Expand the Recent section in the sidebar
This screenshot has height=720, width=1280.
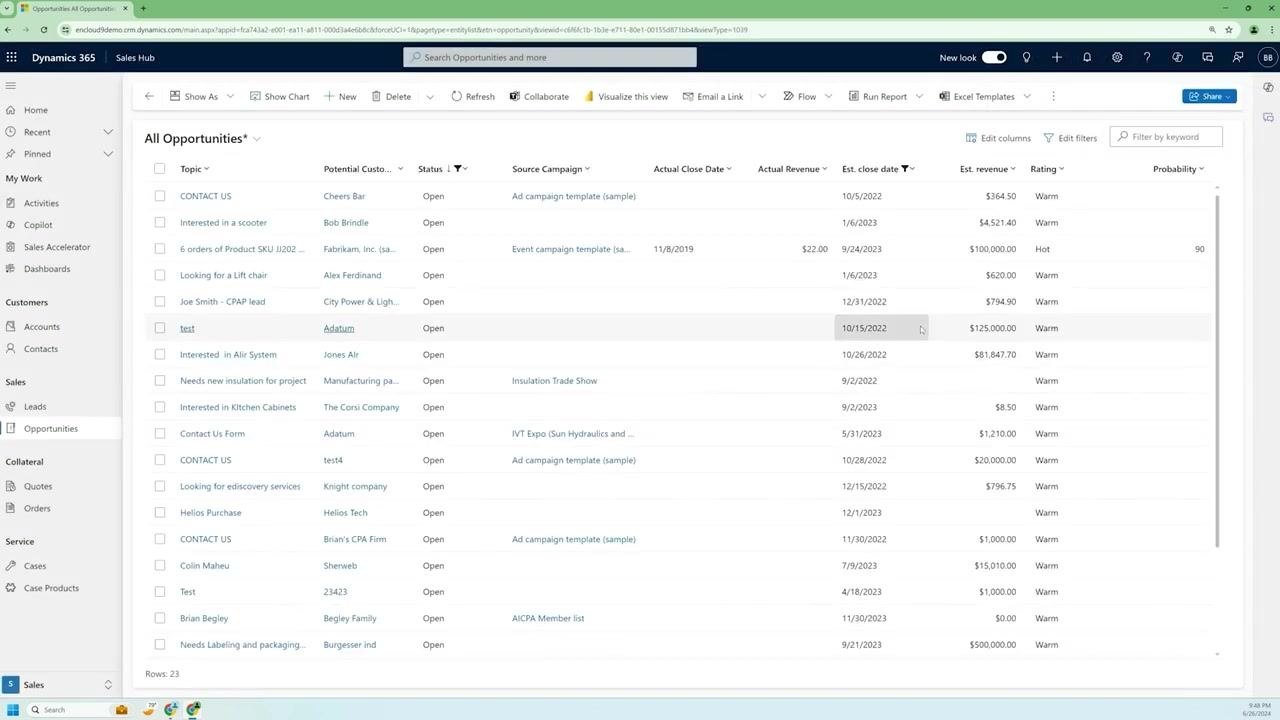(x=108, y=132)
